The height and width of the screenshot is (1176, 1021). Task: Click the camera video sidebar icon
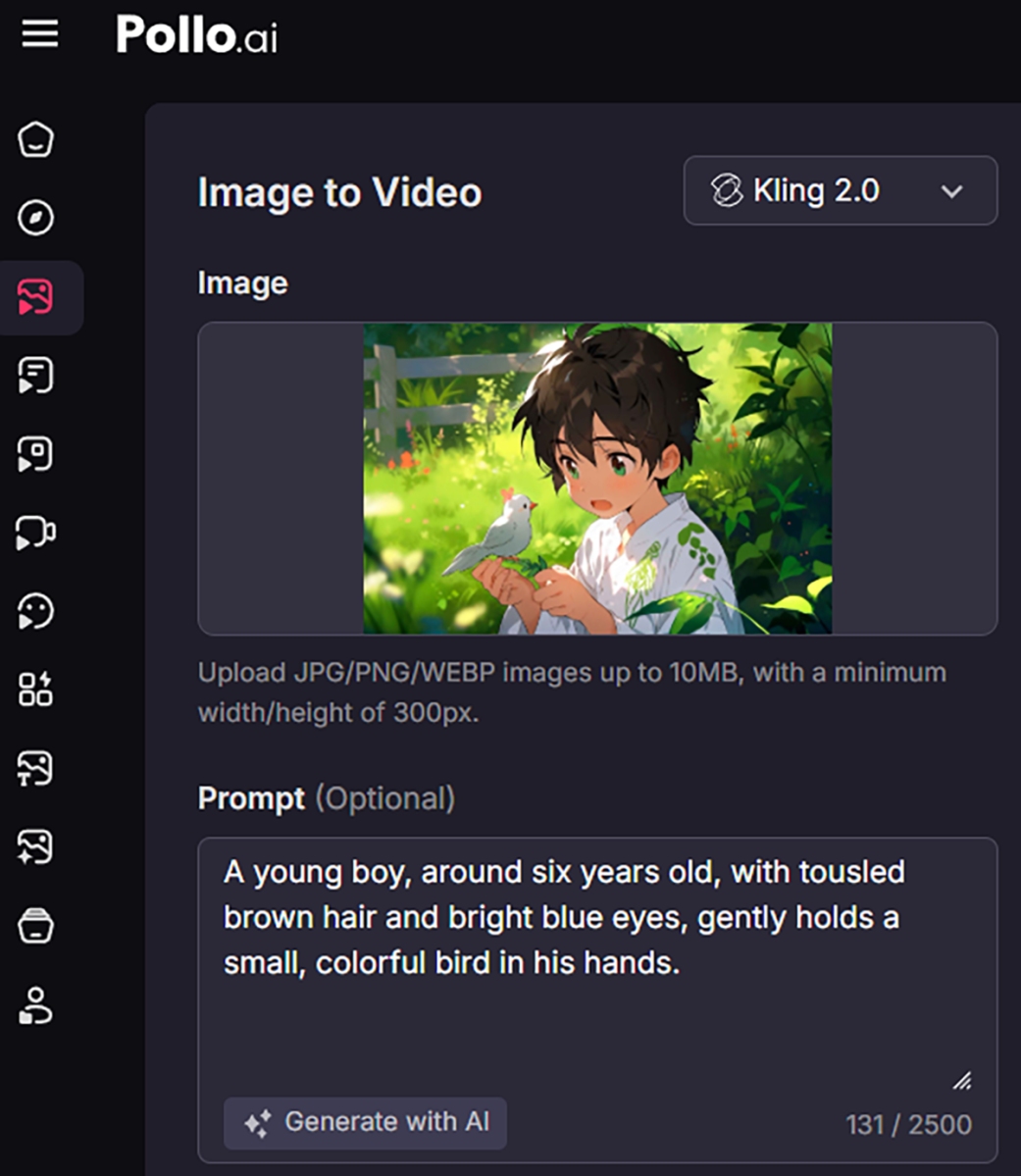tap(36, 533)
